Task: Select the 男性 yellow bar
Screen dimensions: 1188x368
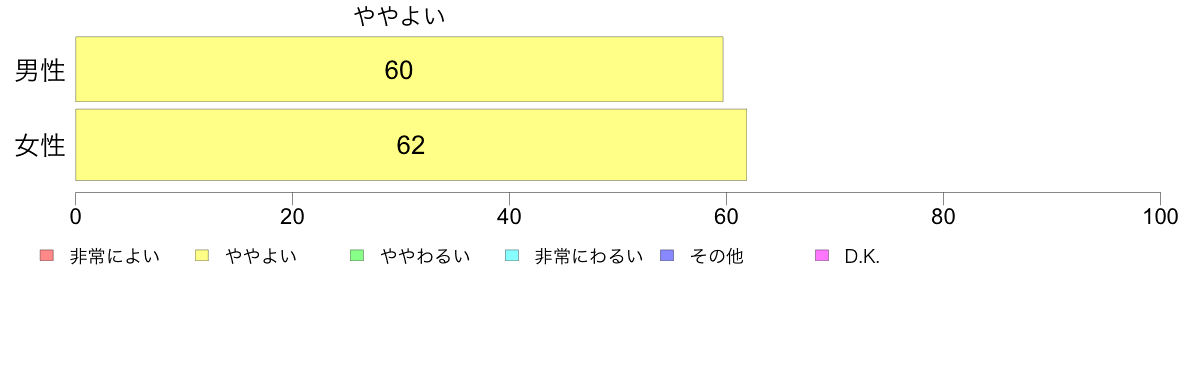Action: [x=399, y=68]
